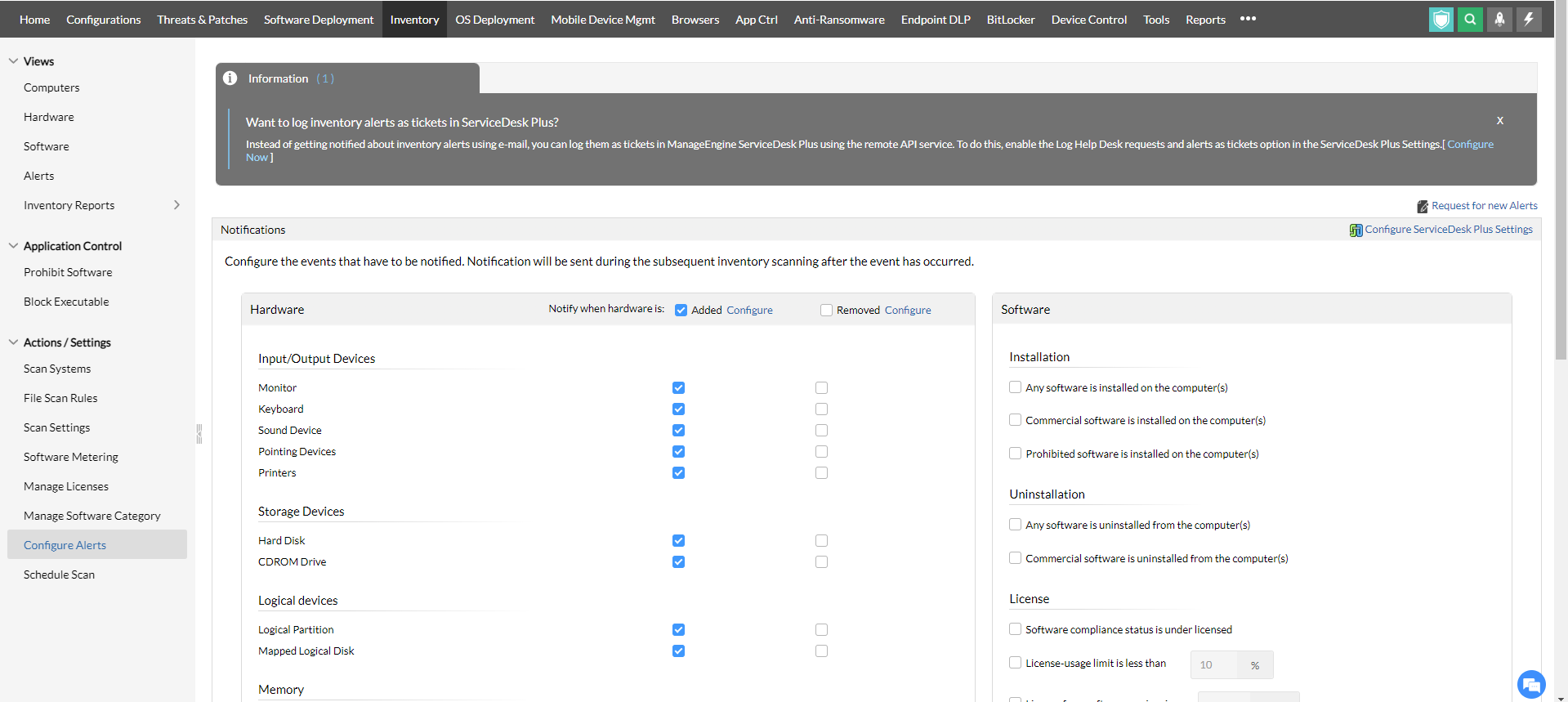Check Prohibited software is installed option

pos(1015,454)
